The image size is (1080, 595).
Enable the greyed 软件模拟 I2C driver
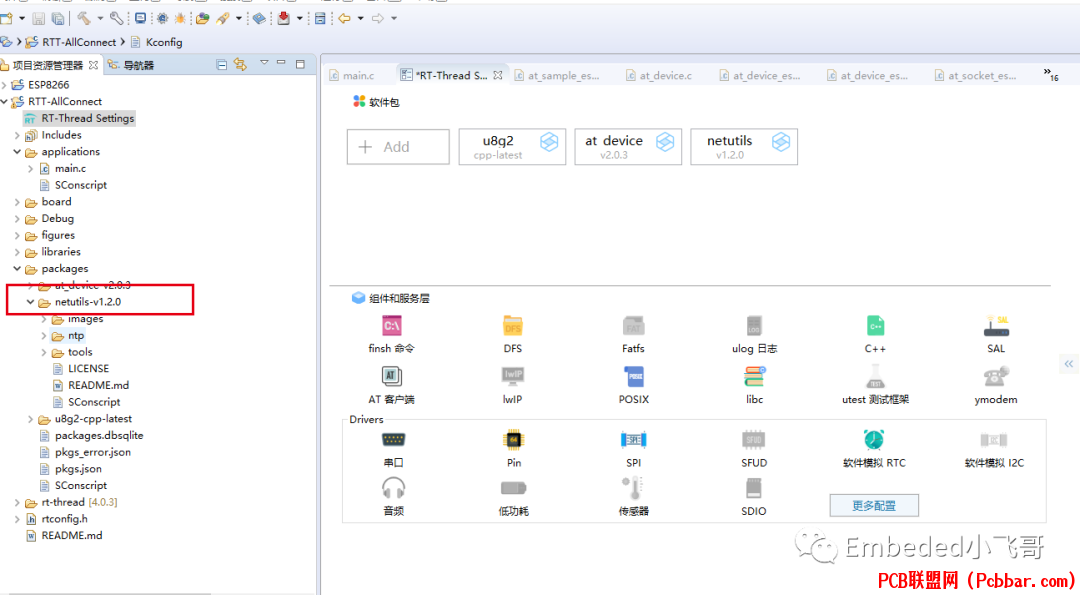tap(994, 439)
